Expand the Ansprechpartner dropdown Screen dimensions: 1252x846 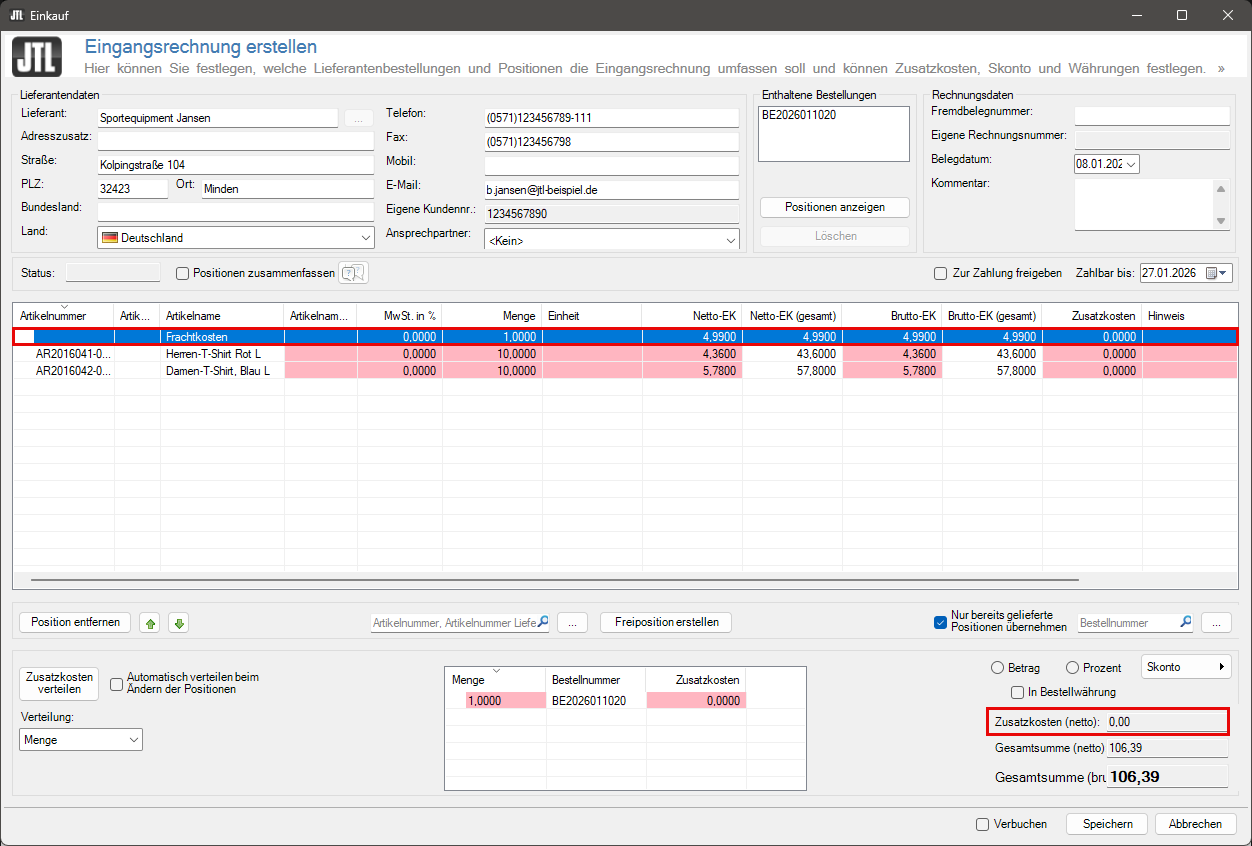pyautogui.click(x=611, y=240)
